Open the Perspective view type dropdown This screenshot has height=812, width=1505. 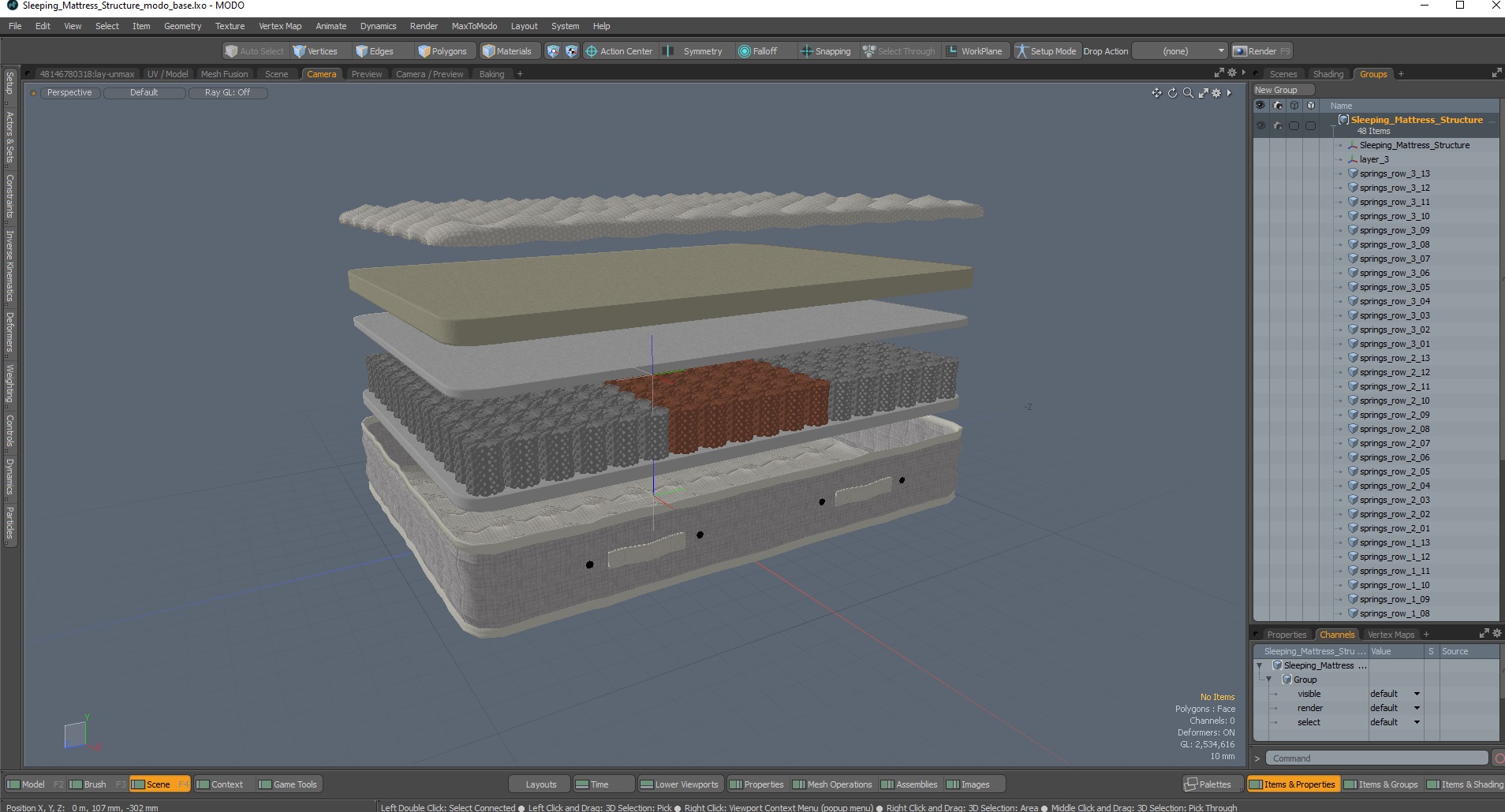point(69,92)
